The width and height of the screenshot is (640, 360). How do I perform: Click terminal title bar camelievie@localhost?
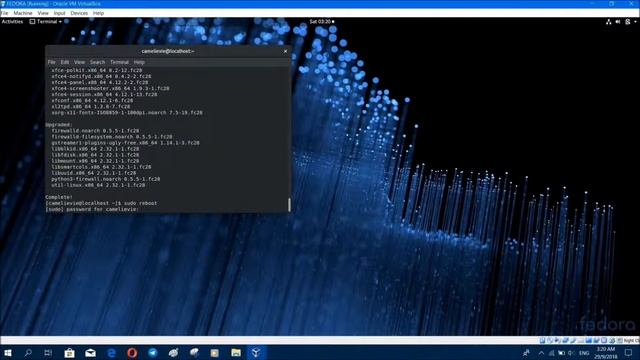(168, 51)
